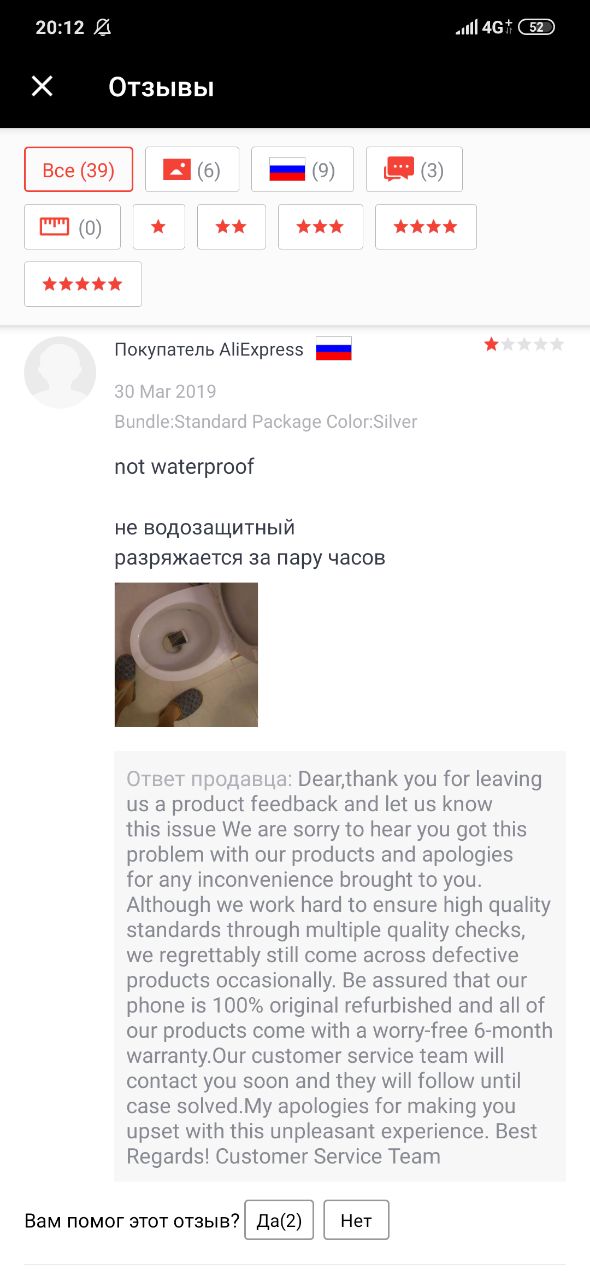
Task: Tap the one-star rating of review
Action: point(524,344)
